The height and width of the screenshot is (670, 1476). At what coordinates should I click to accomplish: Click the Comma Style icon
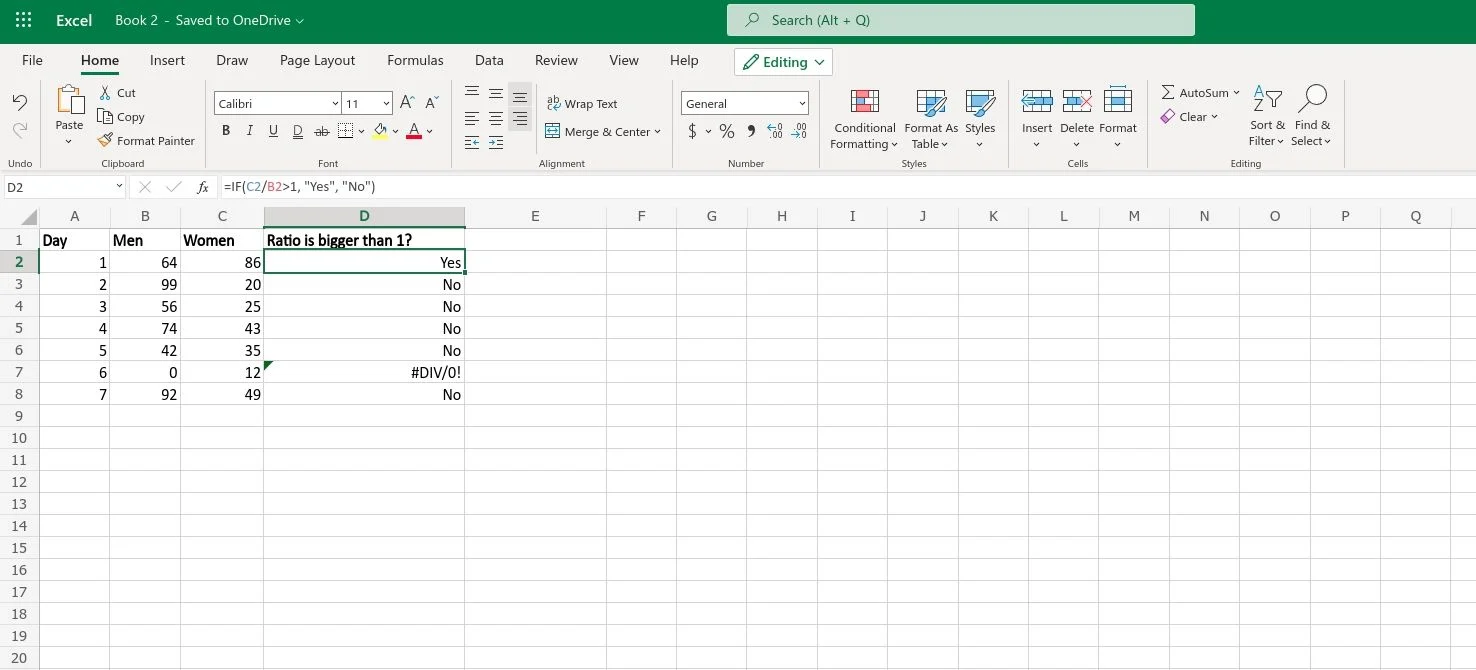[750, 131]
